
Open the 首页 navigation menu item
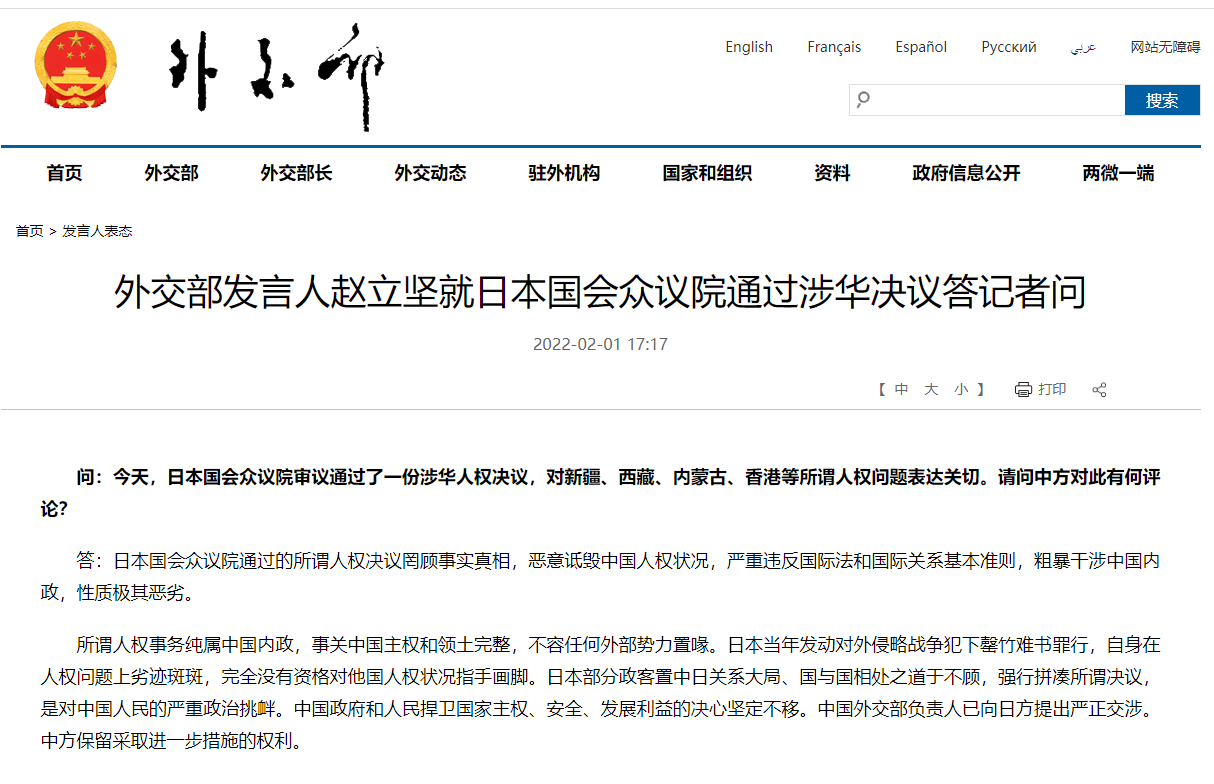point(64,172)
